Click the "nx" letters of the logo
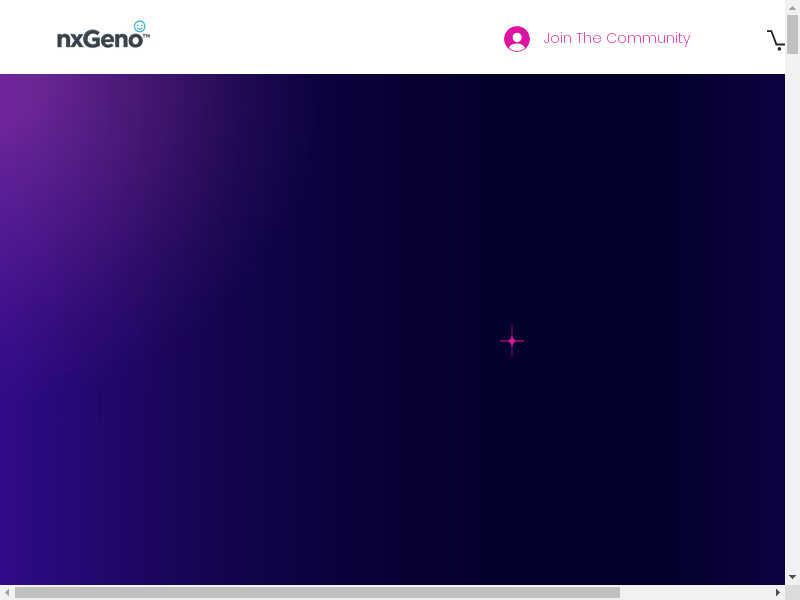 69,40
